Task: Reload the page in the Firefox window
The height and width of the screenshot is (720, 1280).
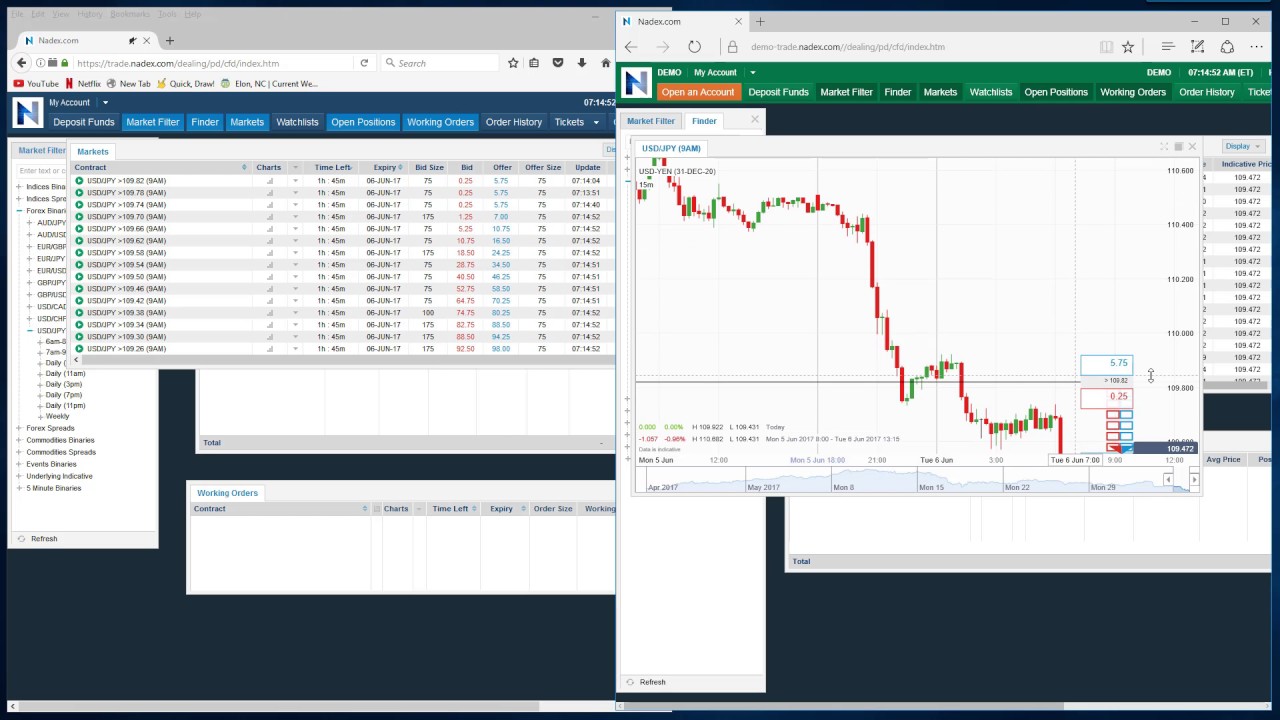Action: (364, 63)
